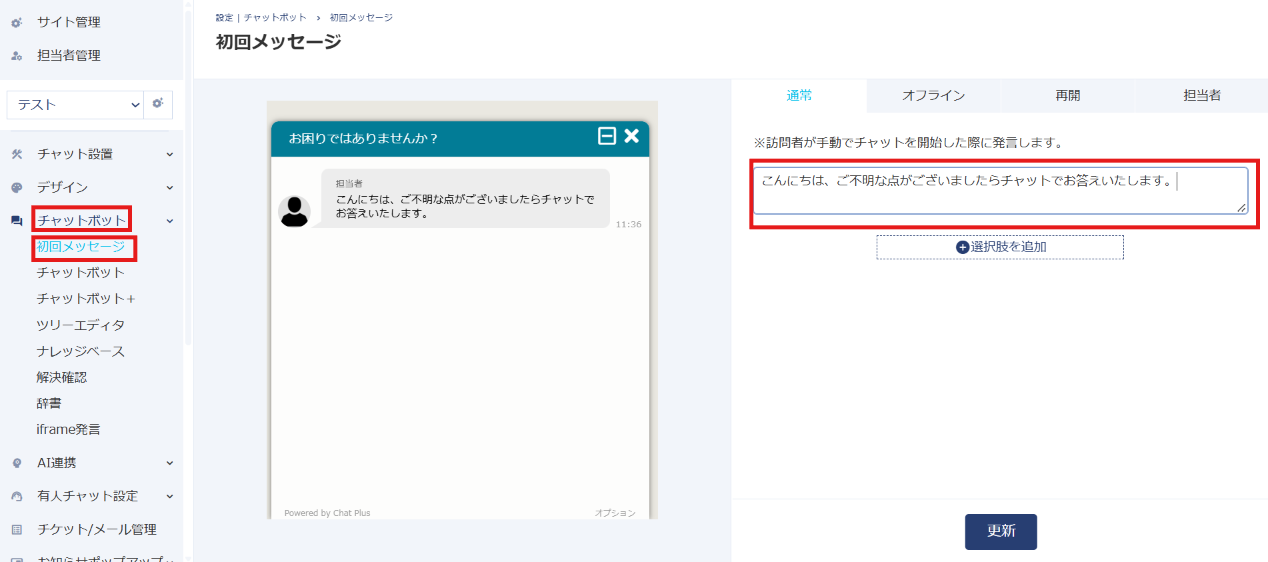Click the chat preview header お困りではありませんか？
The image size is (1268, 562).
364,138
